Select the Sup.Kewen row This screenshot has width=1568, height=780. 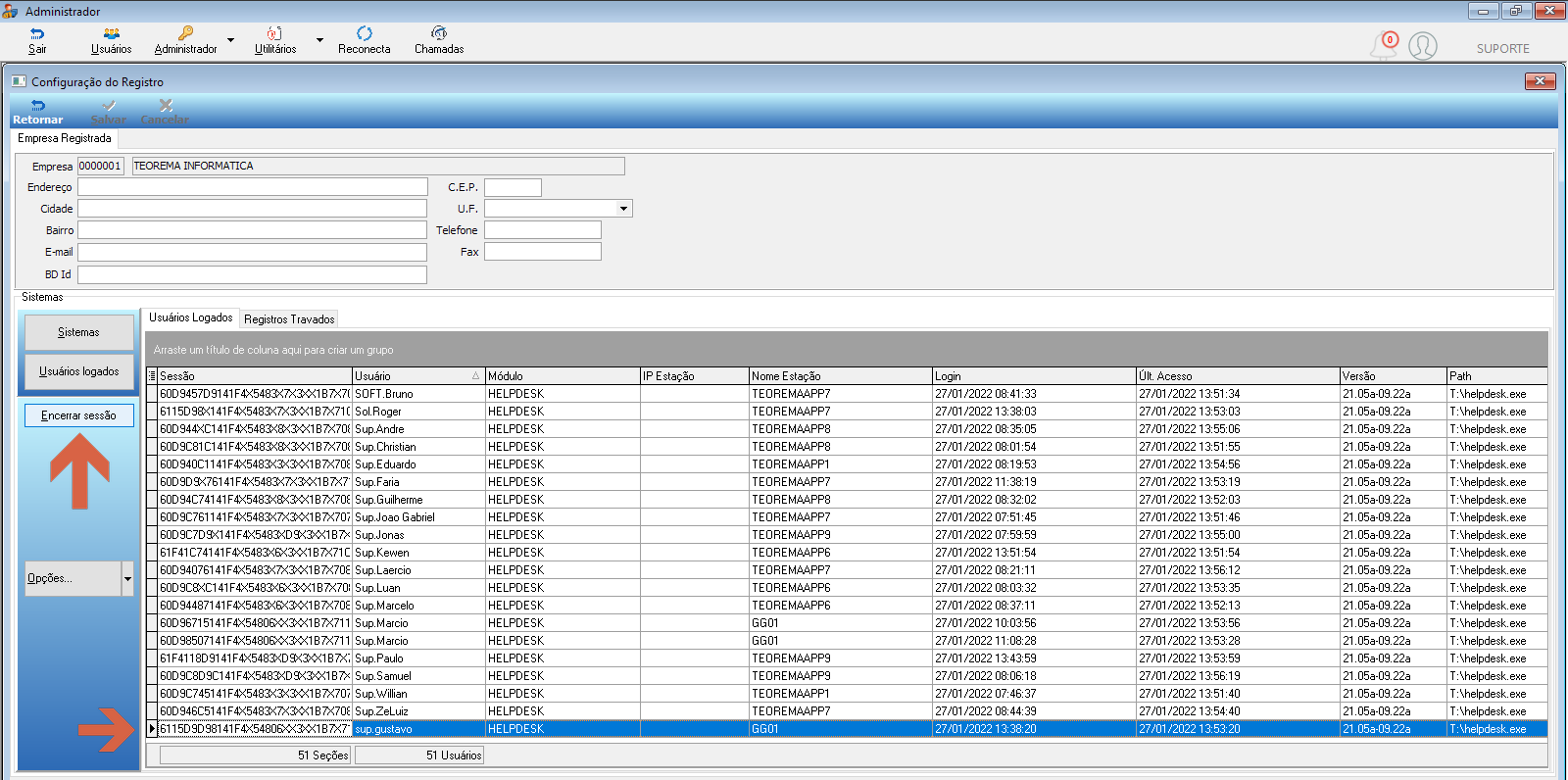tap(848, 553)
